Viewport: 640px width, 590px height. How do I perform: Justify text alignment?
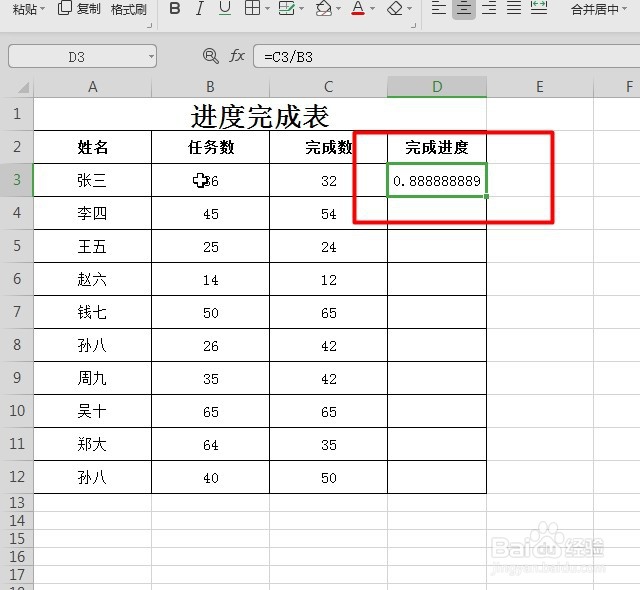tap(514, 8)
